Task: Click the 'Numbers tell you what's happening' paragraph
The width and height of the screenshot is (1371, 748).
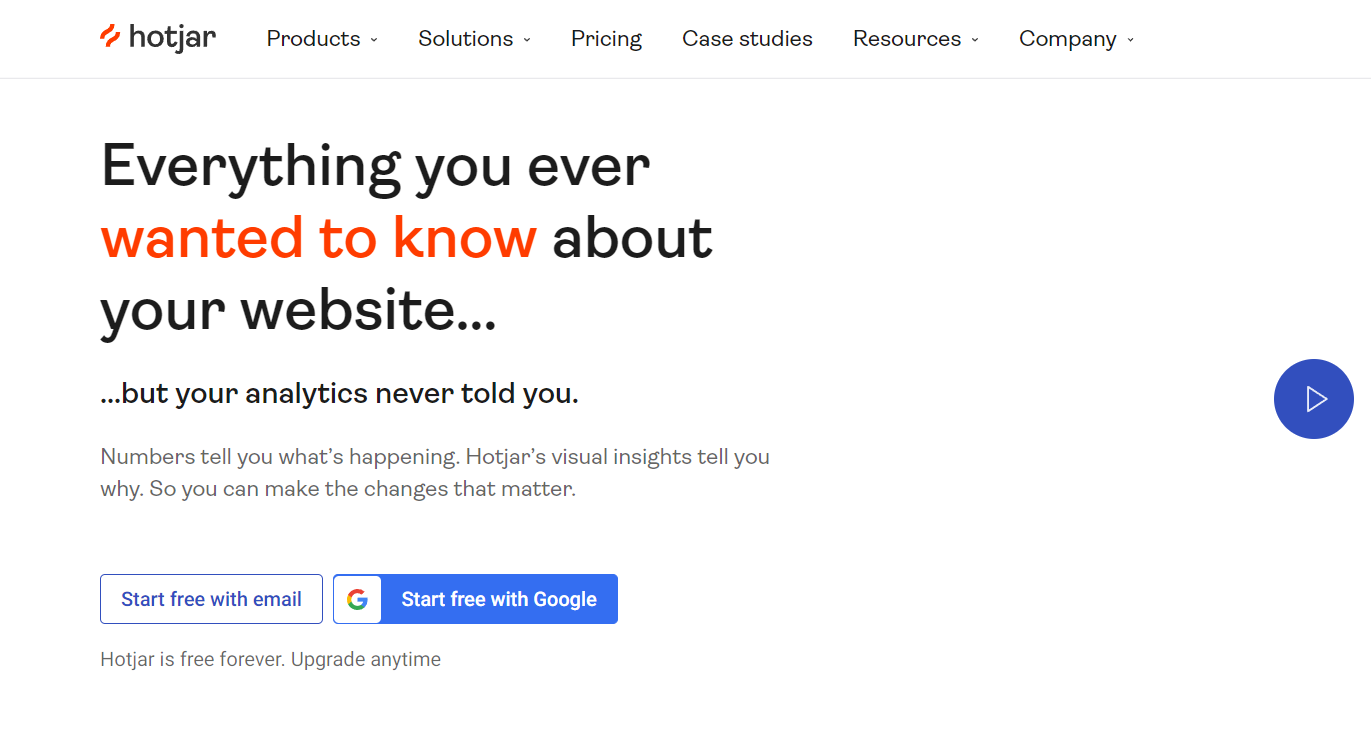Action: (435, 473)
